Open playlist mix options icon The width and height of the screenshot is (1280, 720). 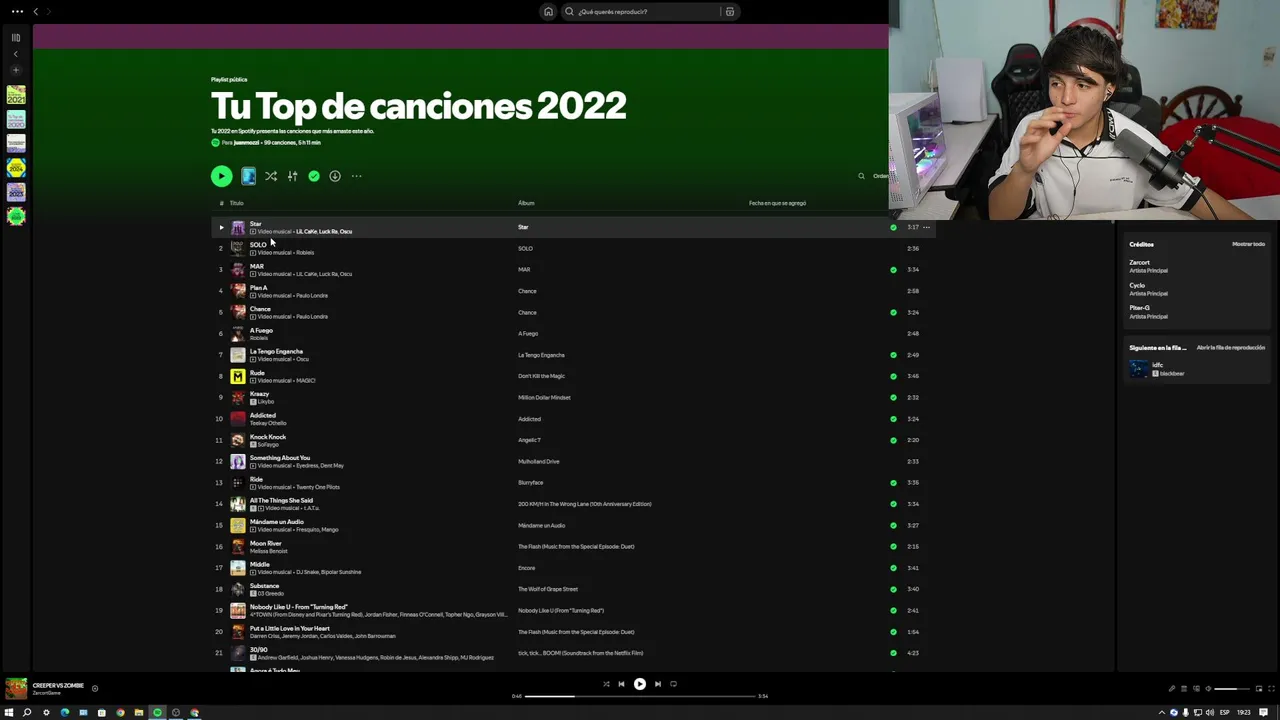click(x=293, y=176)
